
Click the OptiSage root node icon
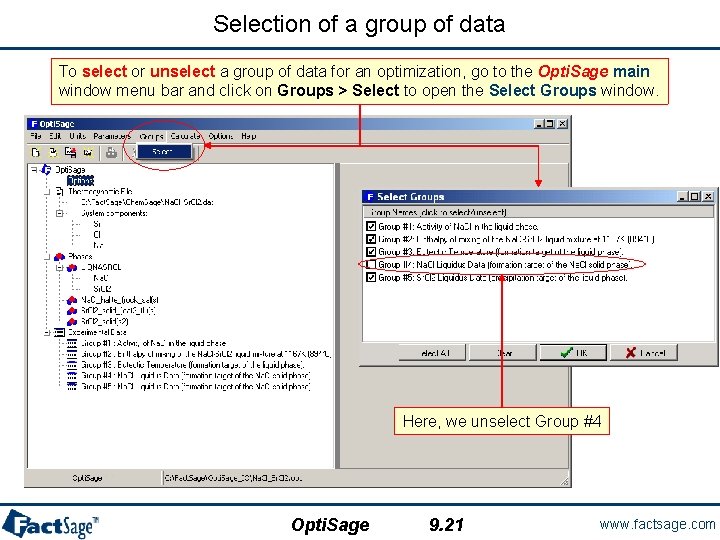point(46,169)
